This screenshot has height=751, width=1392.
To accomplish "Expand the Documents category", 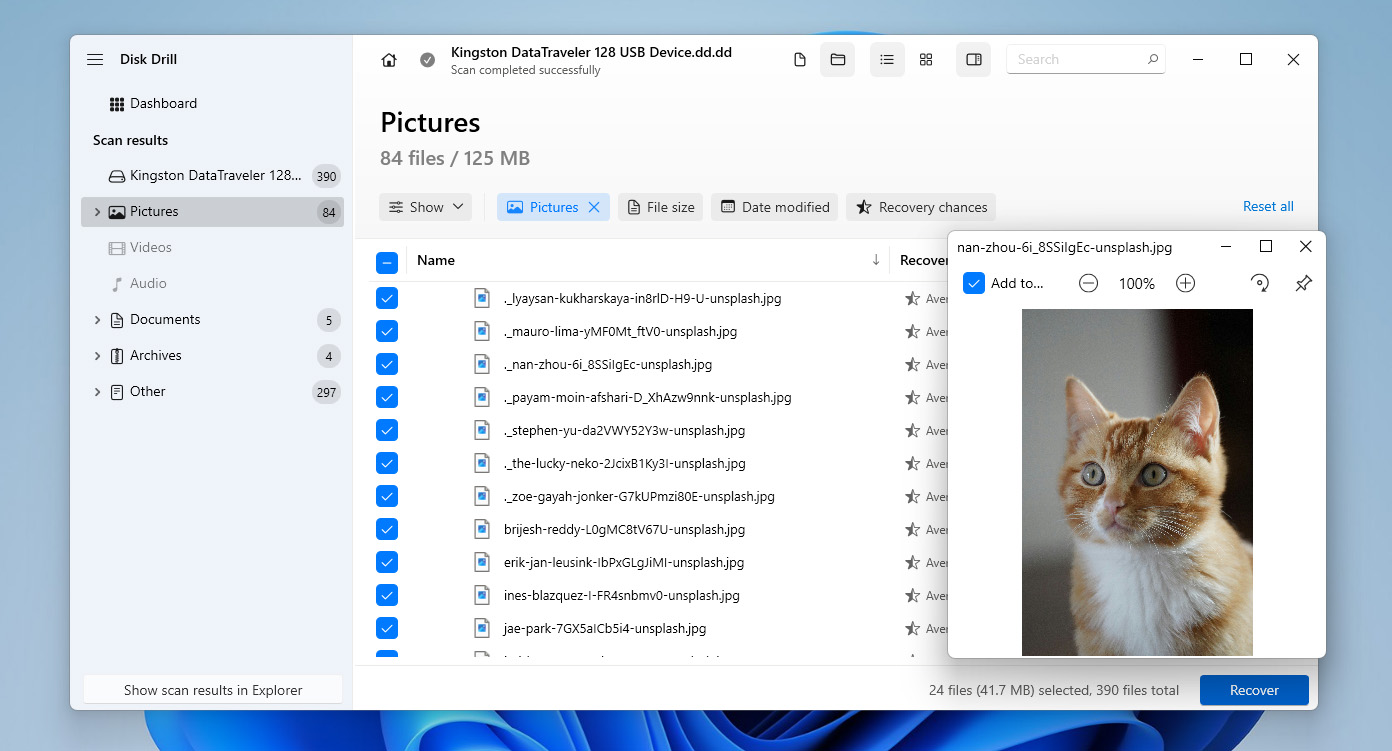I will click(x=96, y=319).
